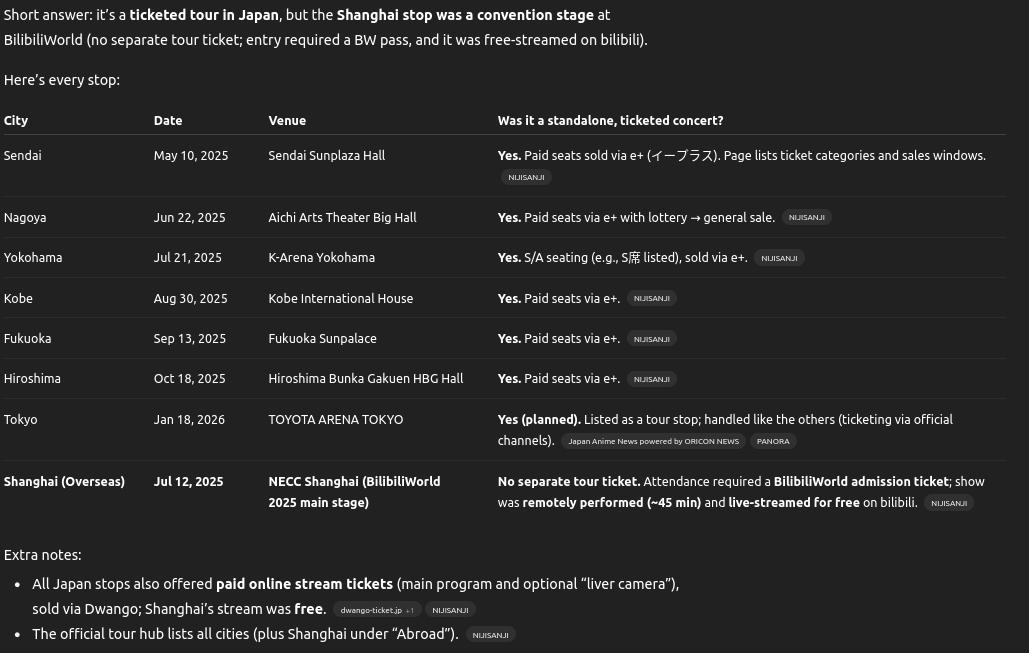Open the NIJISANJI citation after the tour hub note

(490, 635)
